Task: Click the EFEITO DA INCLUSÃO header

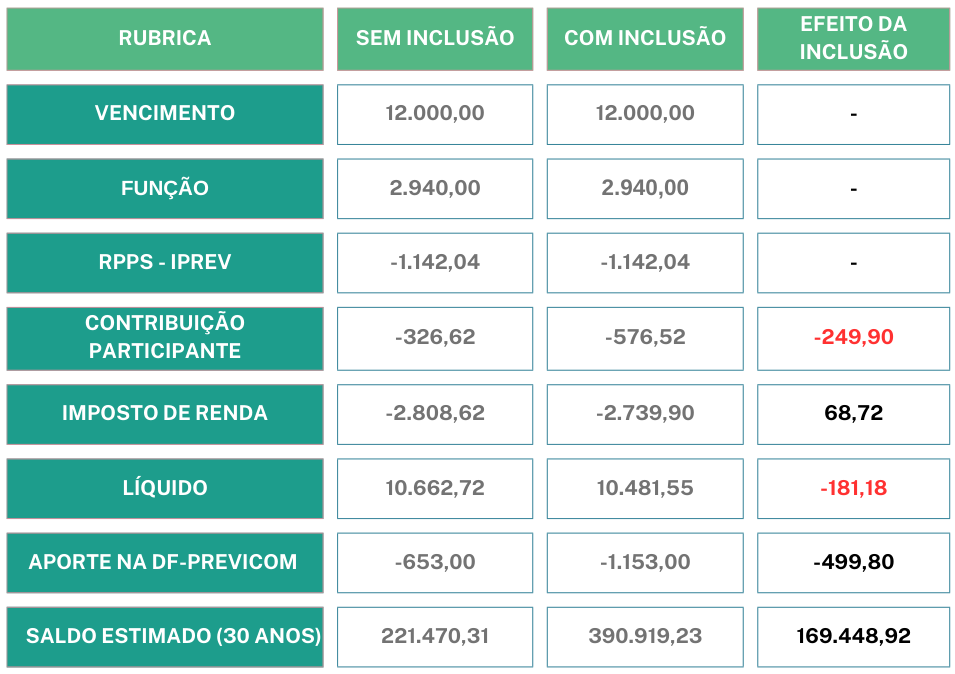Action: pyautogui.click(x=853, y=39)
